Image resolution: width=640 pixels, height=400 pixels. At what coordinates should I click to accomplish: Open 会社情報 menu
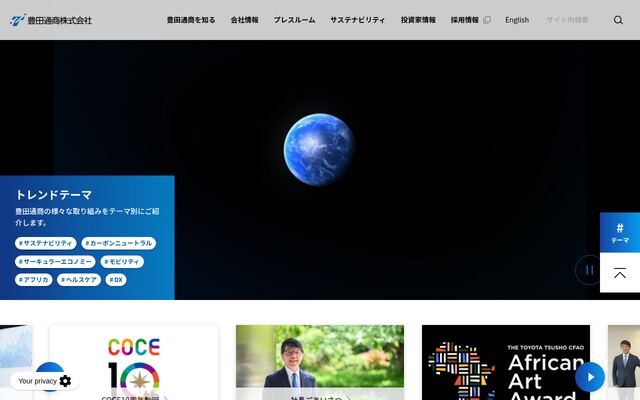(244, 20)
